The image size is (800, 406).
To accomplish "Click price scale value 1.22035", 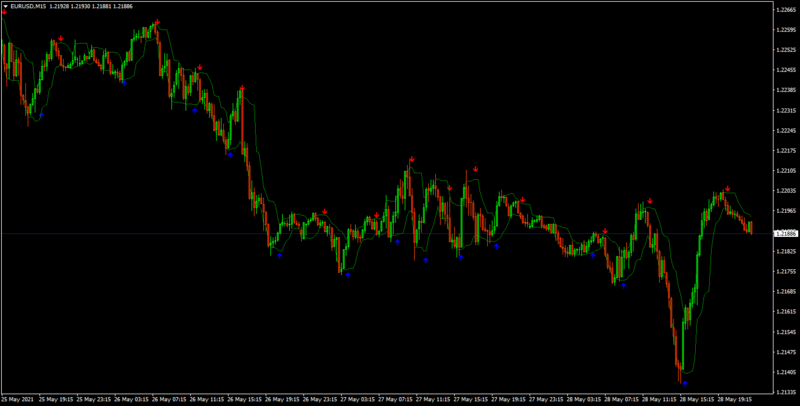I will (785, 191).
